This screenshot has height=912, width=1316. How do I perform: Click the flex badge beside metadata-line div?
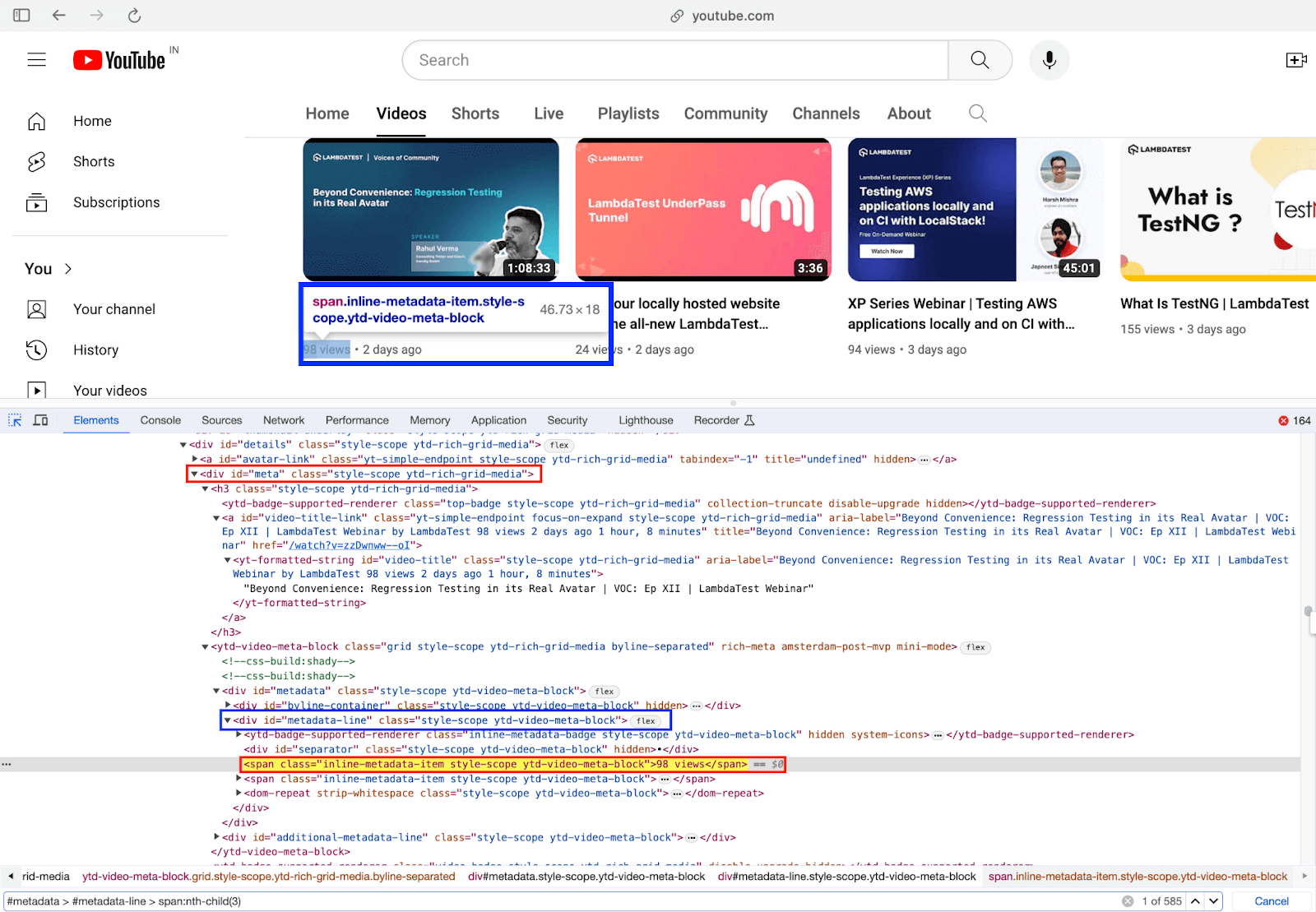click(x=646, y=721)
